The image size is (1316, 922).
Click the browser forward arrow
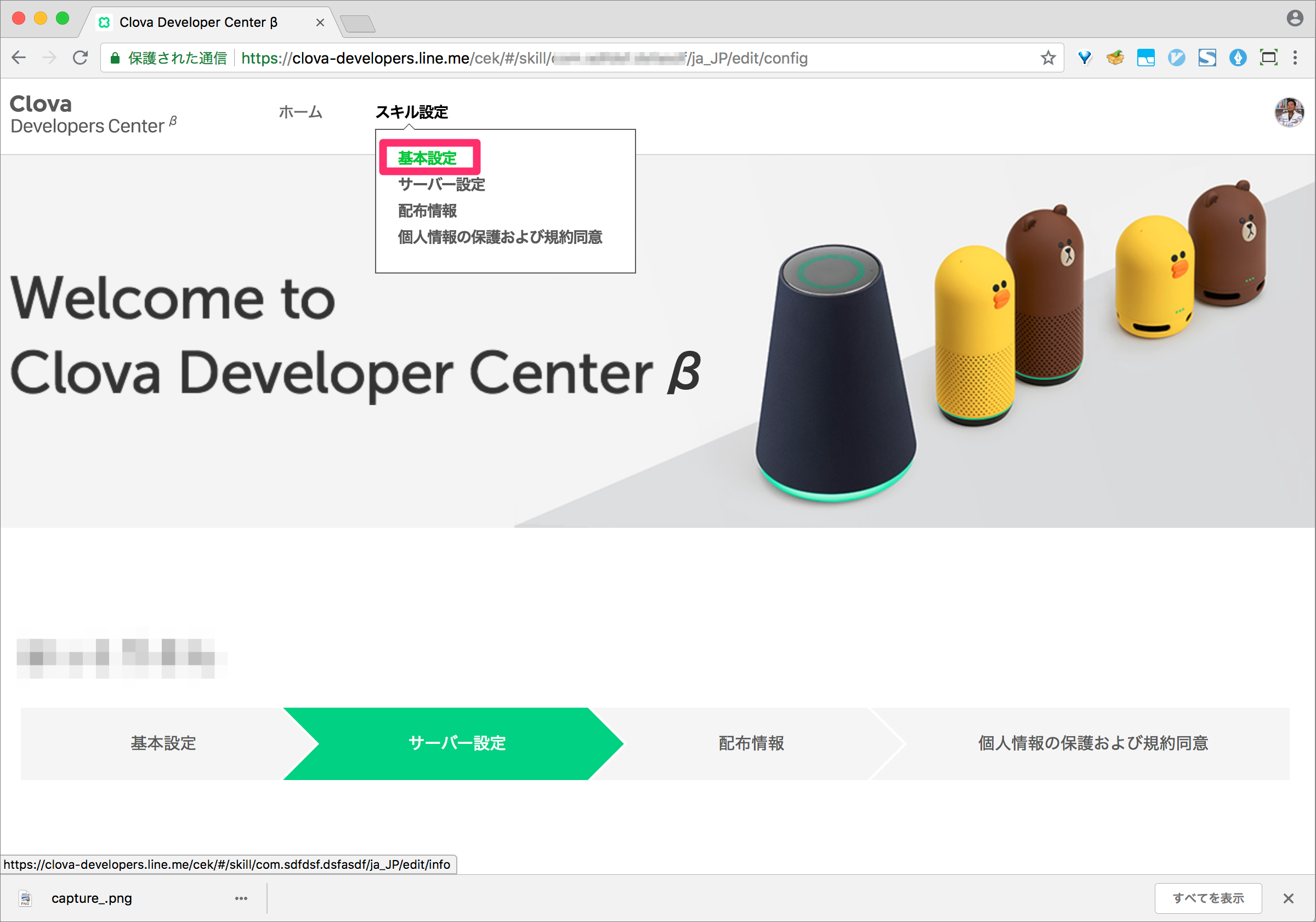tap(50, 58)
